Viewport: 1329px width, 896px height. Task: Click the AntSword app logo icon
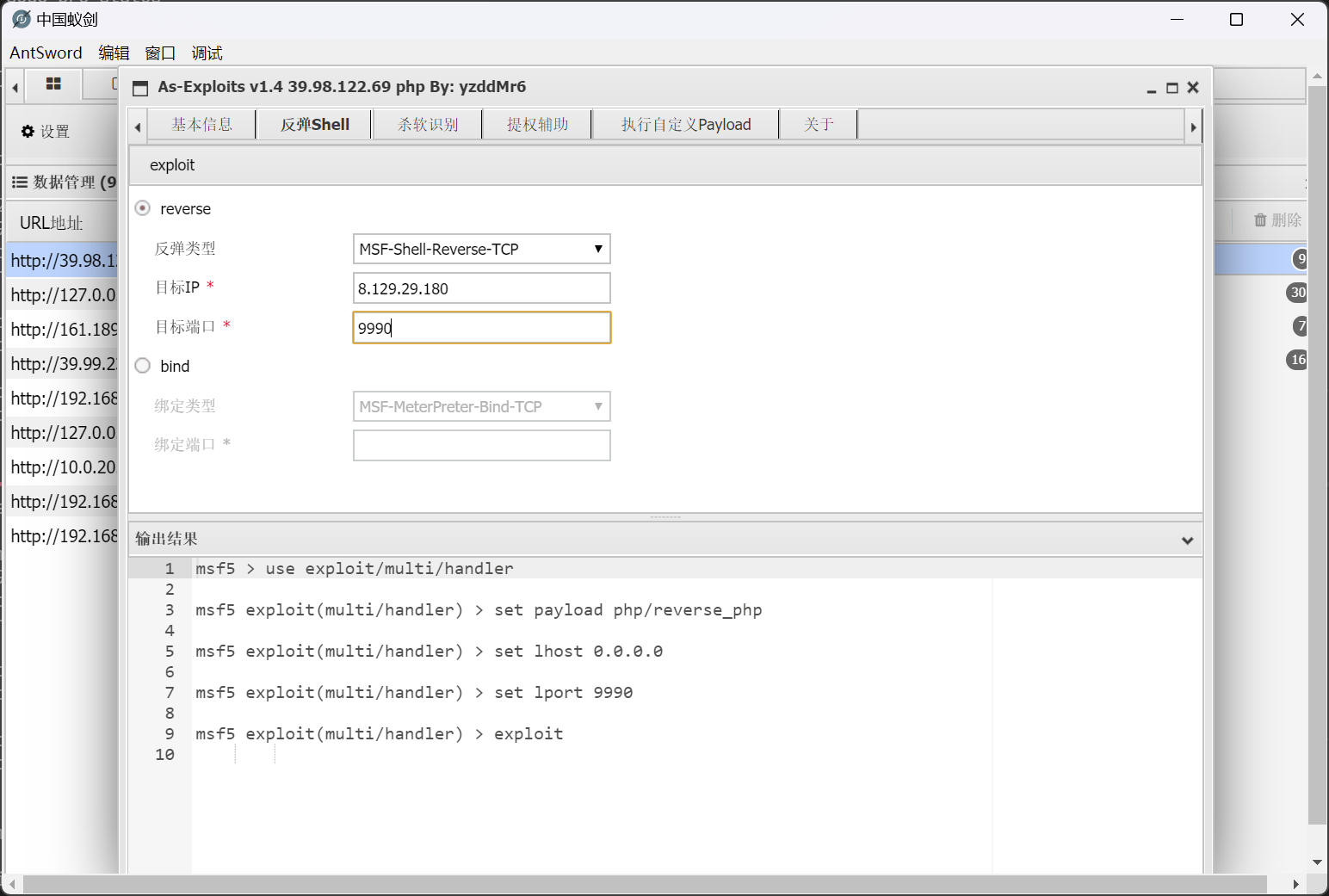[x=22, y=19]
